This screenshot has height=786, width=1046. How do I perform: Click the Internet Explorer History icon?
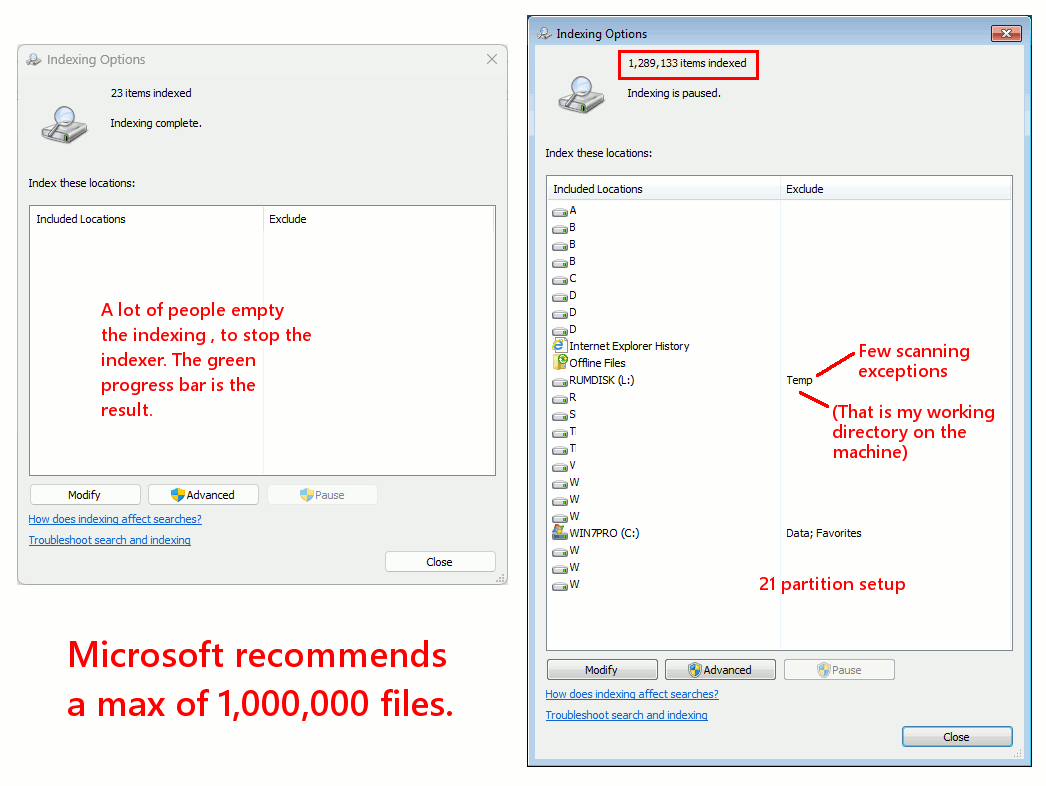(x=559, y=346)
